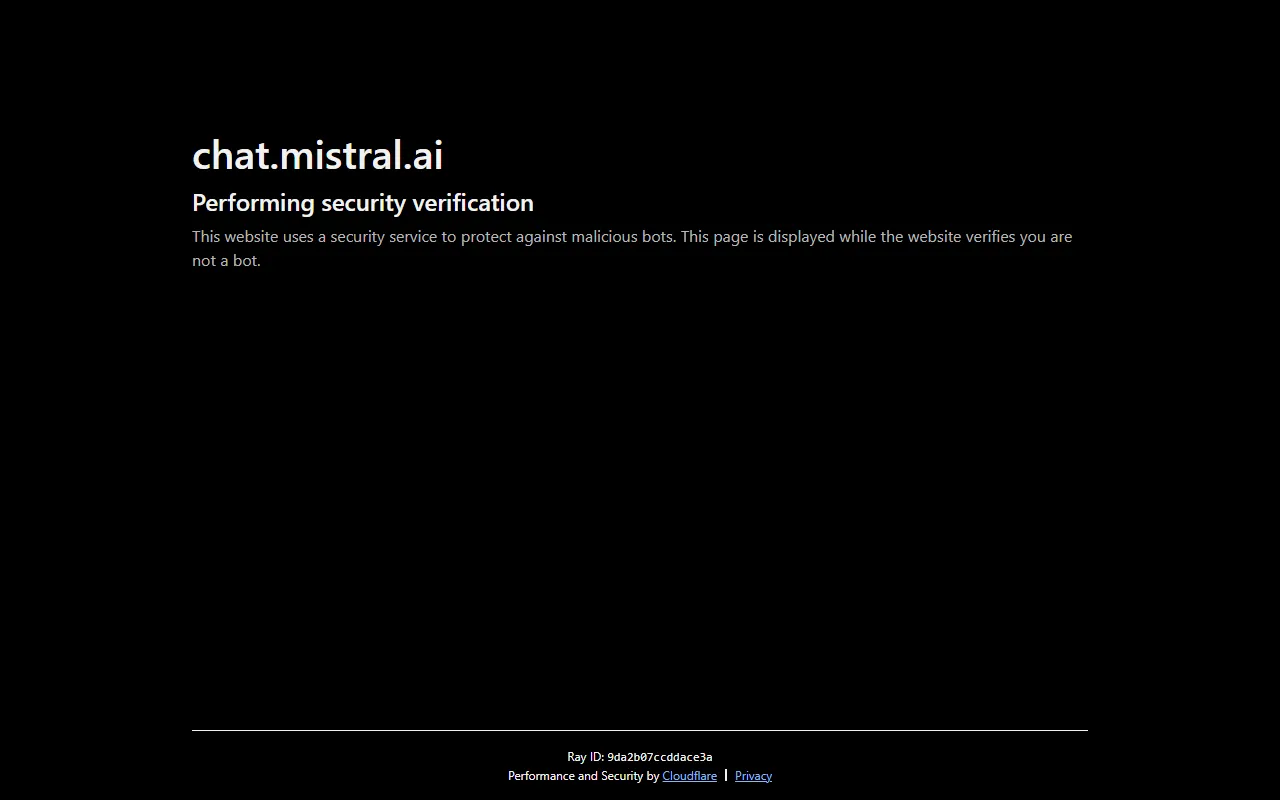Viewport: 1280px width, 800px height.
Task: Click the empty black area in page center
Action: [x=640, y=480]
